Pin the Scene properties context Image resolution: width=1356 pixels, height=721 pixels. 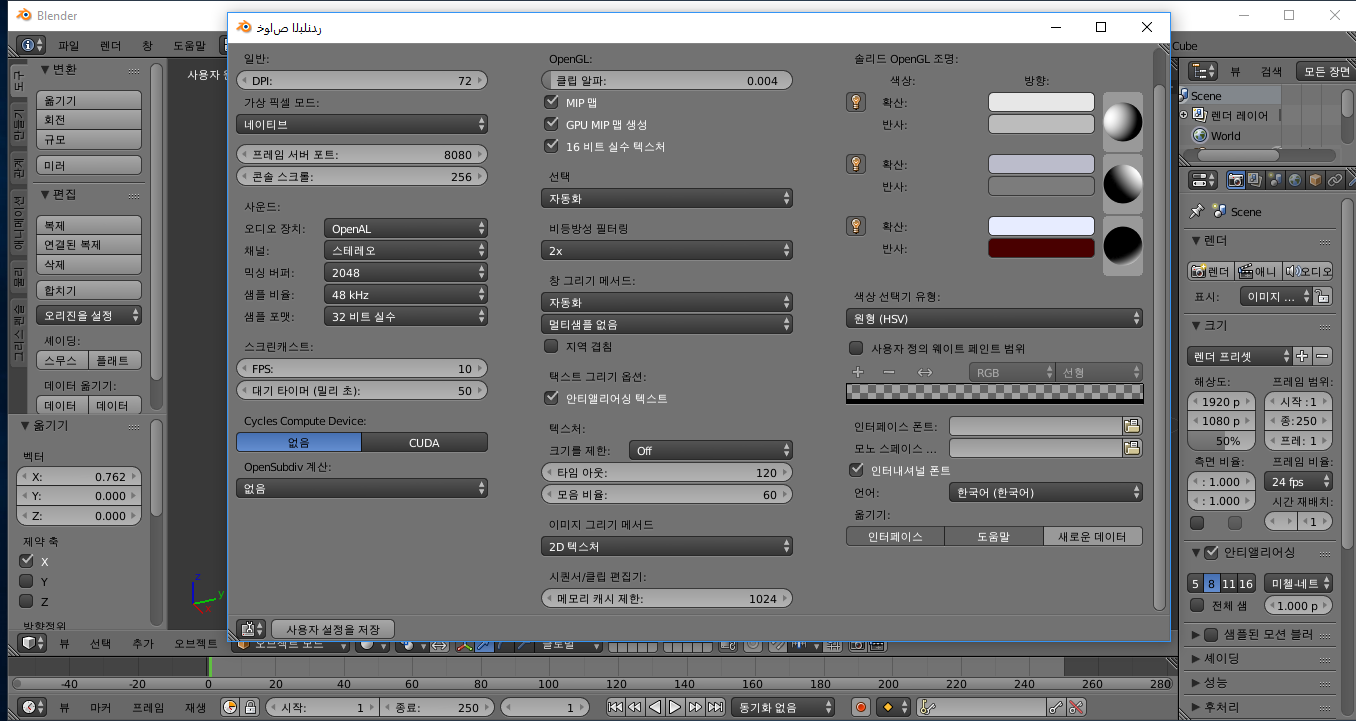click(1197, 212)
